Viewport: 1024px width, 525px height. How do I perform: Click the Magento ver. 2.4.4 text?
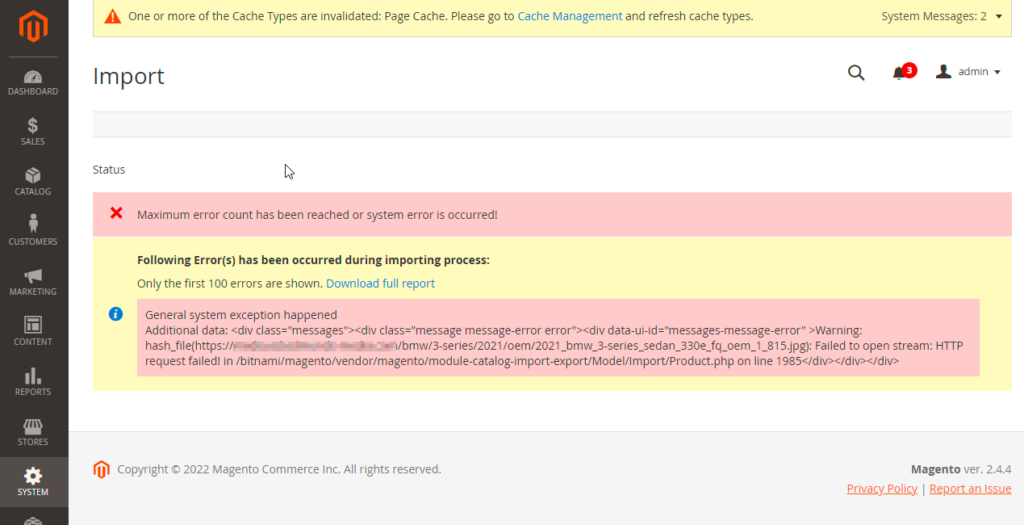click(961, 469)
